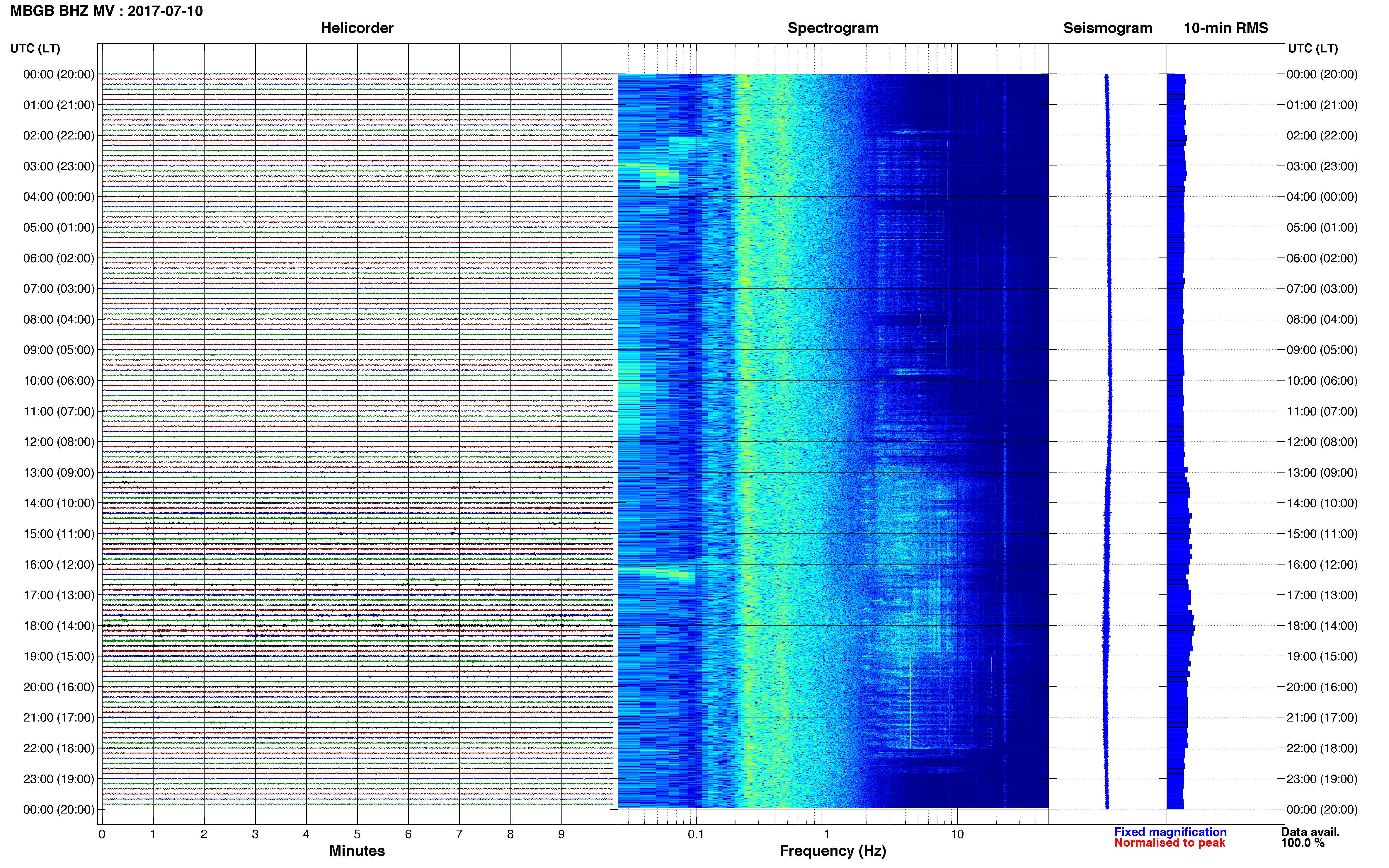The height and width of the screenshot is (868, 1389).
Task: Click '22:00 (18:00)' on the right time axis
Action: [1322, 748]
